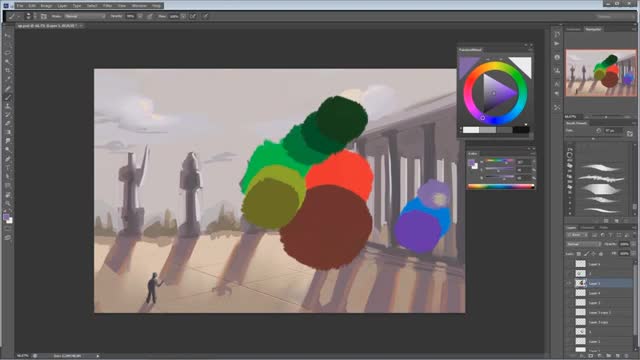This screenshot has width=640, height=360.
Task: Select the Dodge tool
Action: click(8, 150)
